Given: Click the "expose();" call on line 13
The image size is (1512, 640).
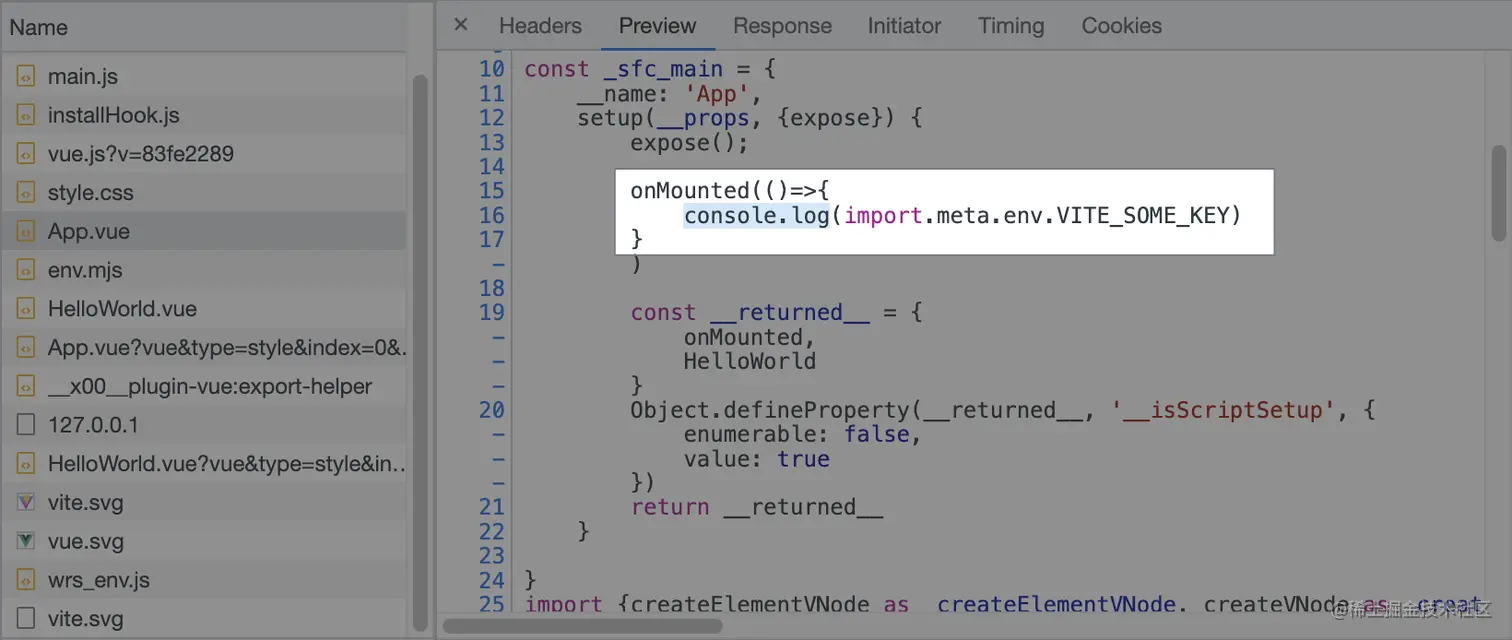Looking at the screenshot, I should click(x=689, y=143).
